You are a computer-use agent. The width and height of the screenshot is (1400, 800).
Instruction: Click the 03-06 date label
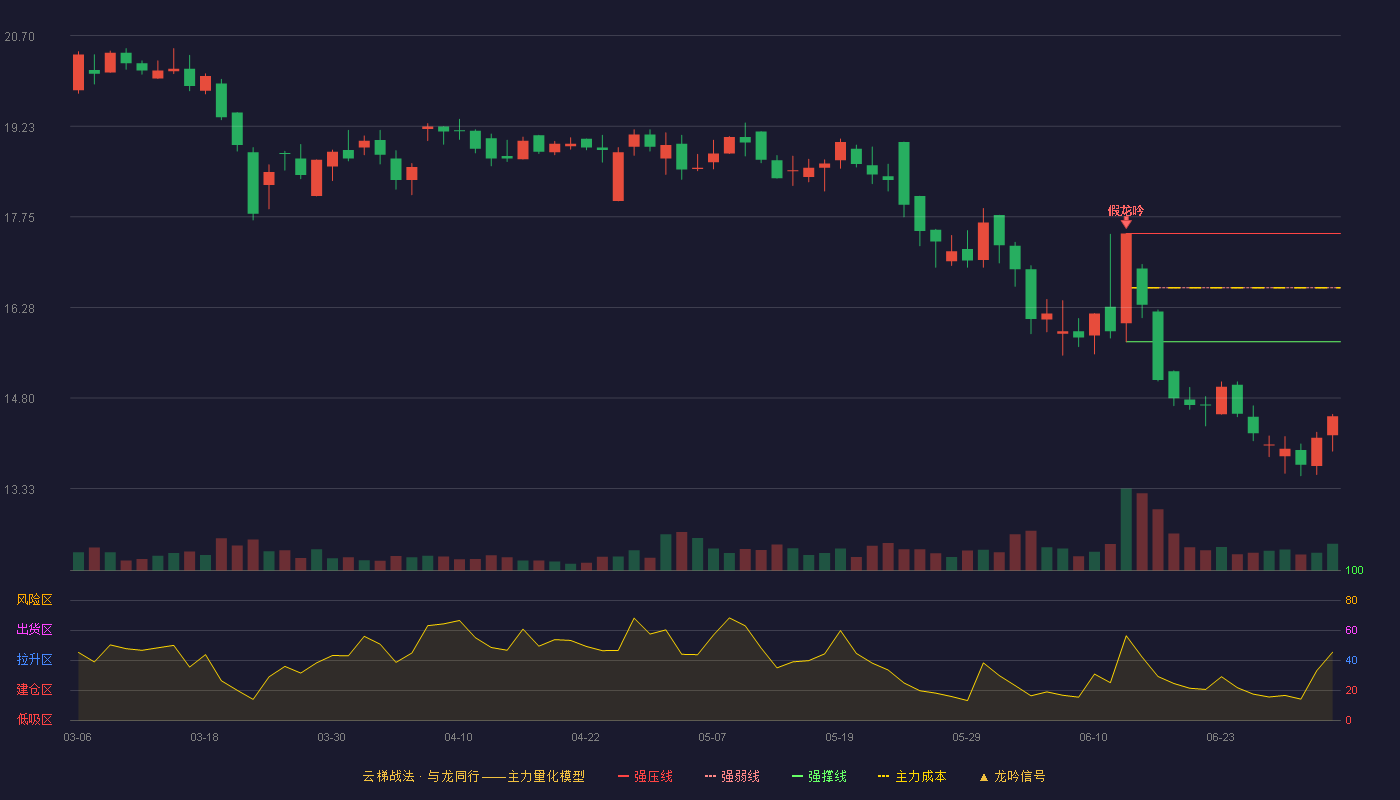pos(78,737)
